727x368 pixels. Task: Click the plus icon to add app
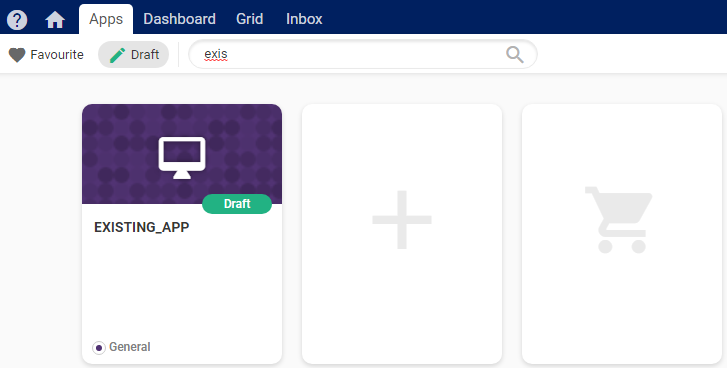coord(402,220)
